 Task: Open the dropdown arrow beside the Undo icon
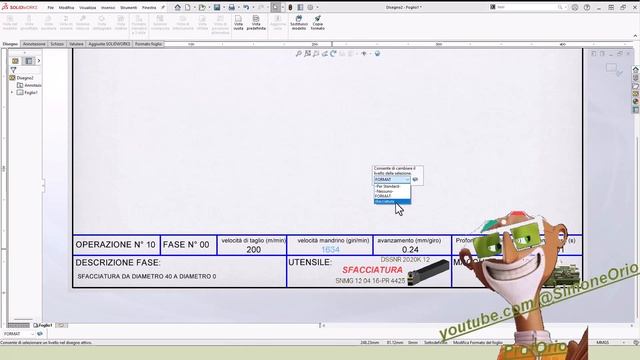[253, 7]
